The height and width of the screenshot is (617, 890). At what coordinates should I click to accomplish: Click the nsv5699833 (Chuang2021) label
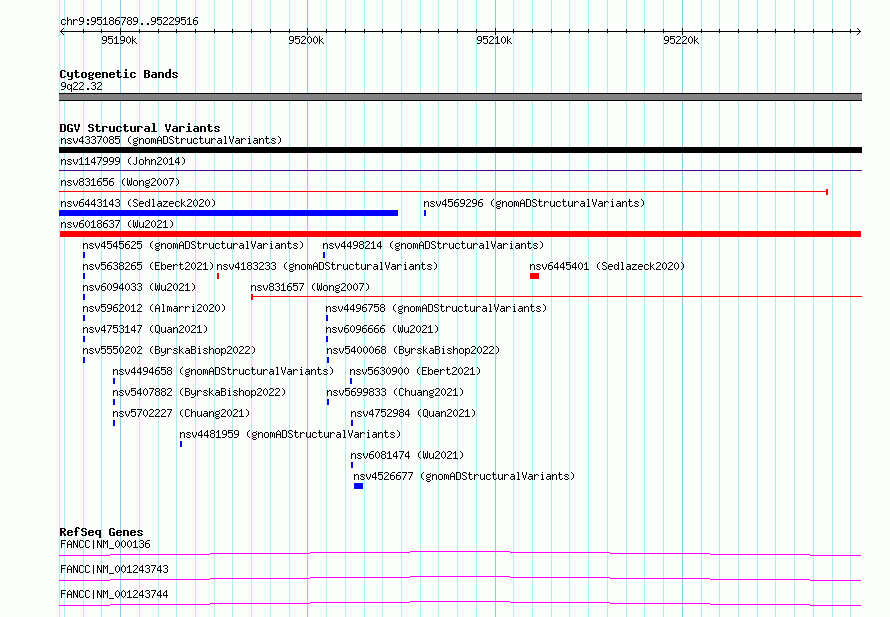(395, 392)
